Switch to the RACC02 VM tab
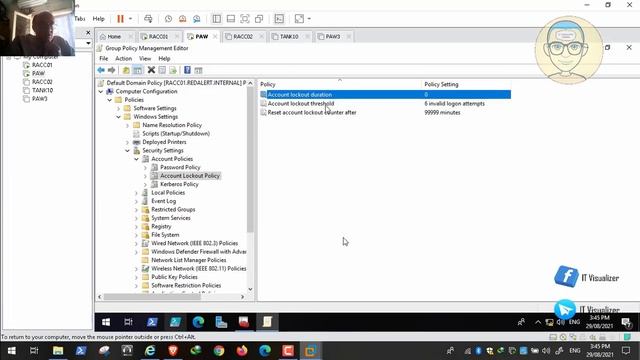The image size is (640, 360). tap(242, 37)
